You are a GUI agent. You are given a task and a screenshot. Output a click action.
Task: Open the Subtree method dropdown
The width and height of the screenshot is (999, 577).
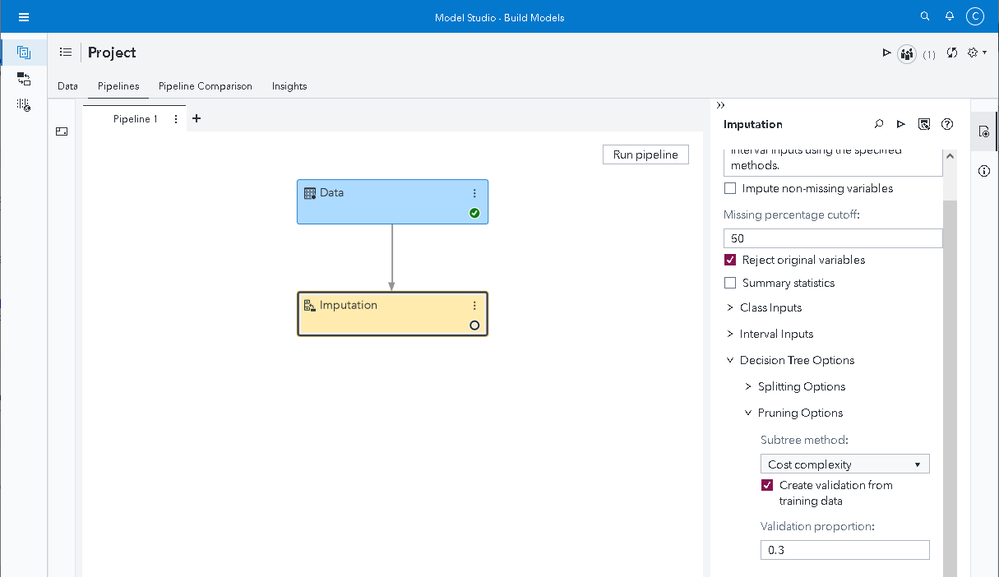844,464
